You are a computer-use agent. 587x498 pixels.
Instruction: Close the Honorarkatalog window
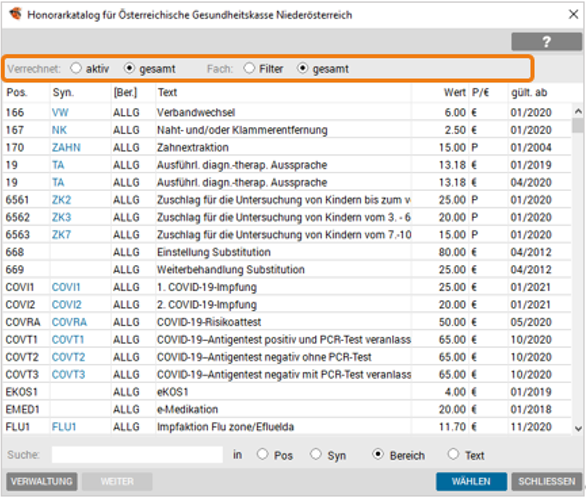tap(573, 15)
